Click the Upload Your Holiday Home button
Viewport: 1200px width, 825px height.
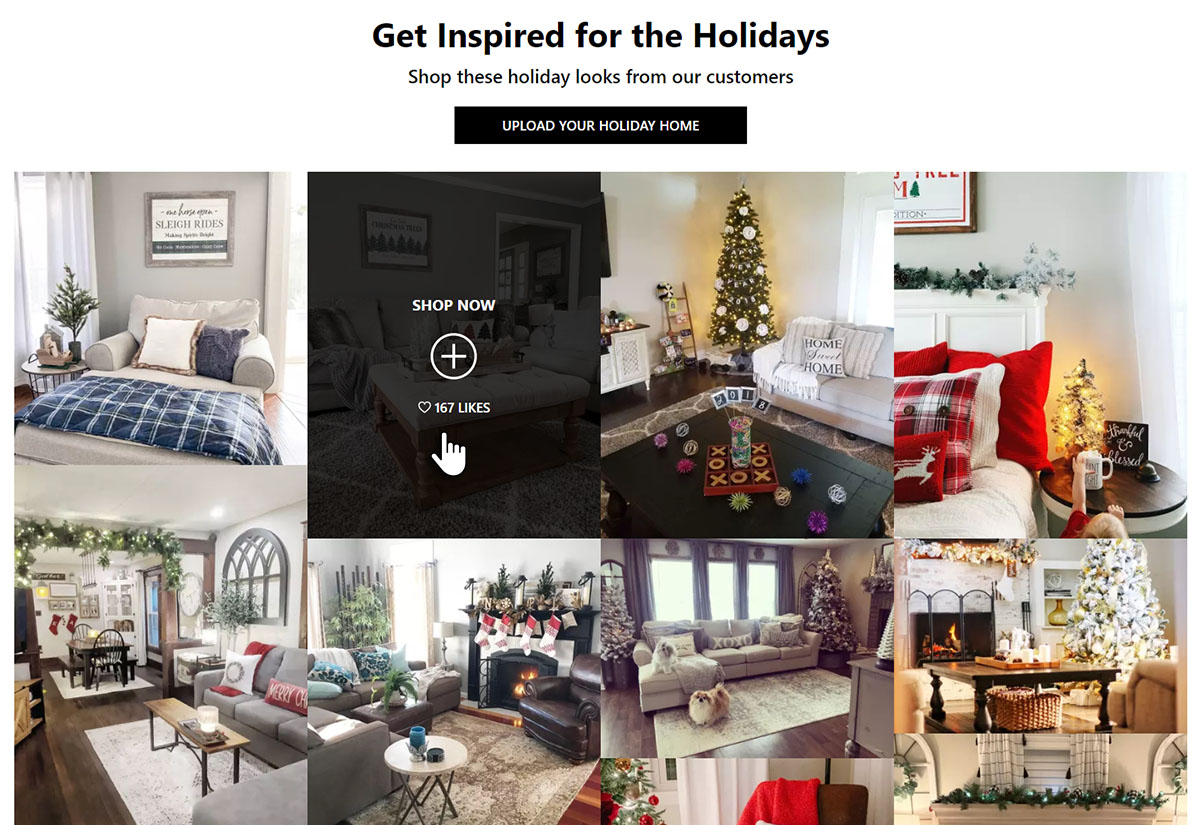(x=600, y=125)
